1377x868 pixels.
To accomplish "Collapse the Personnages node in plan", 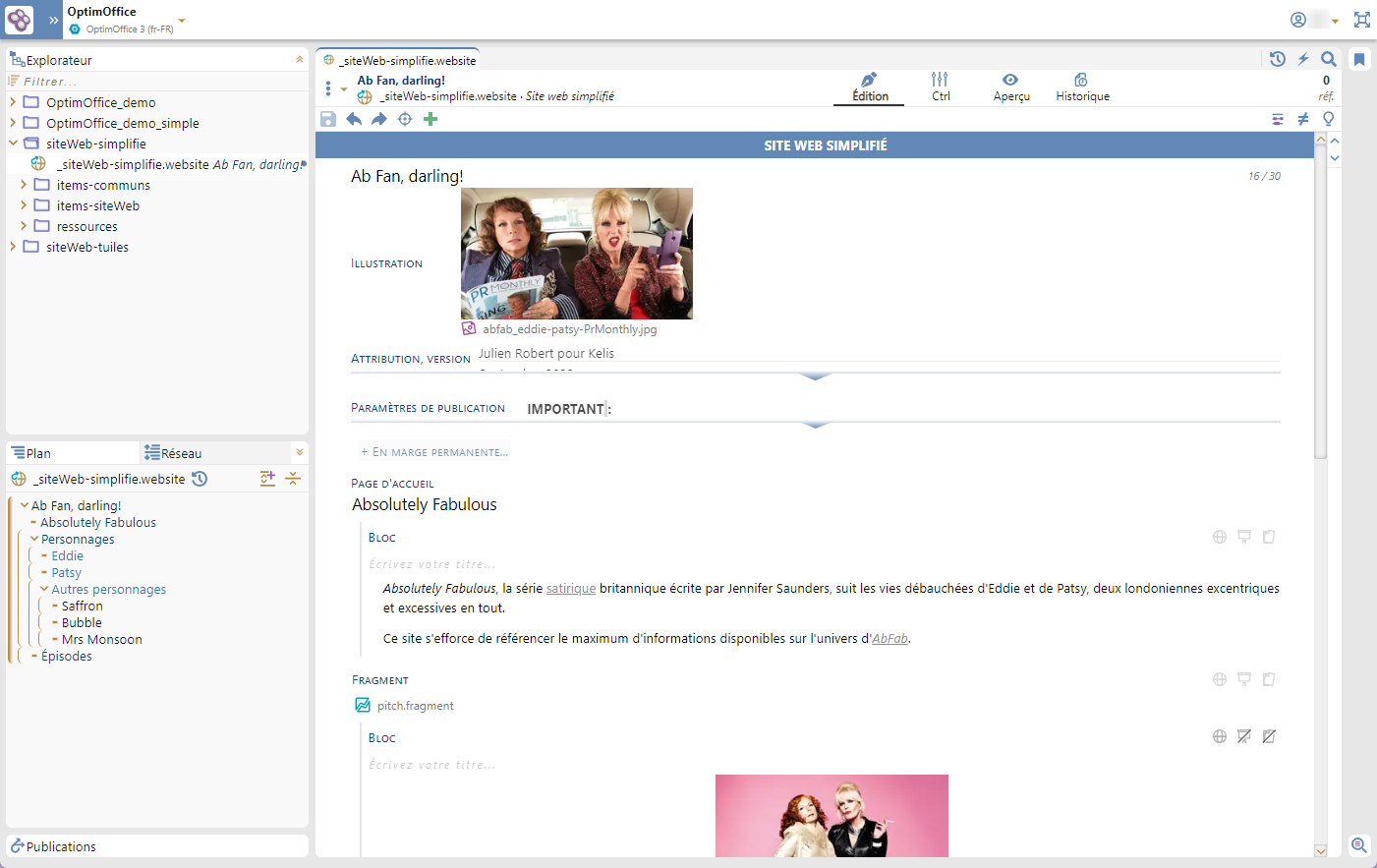I will pyautogui.click(x=34, y=539).
